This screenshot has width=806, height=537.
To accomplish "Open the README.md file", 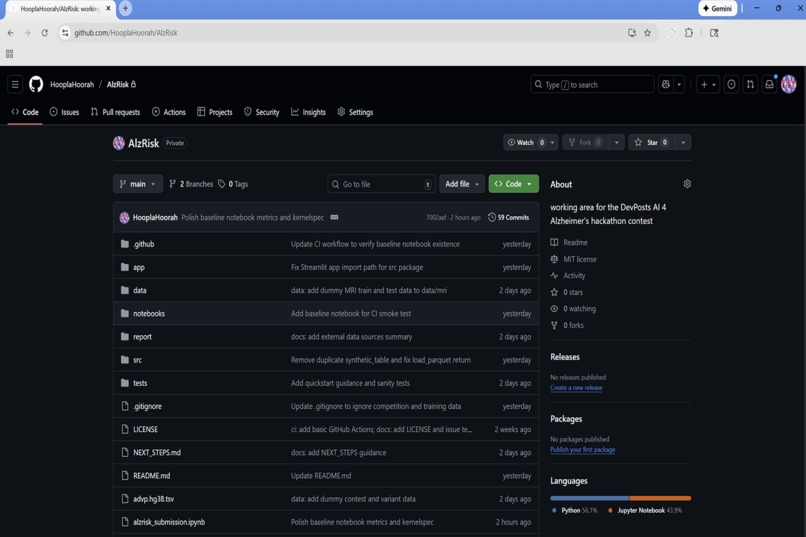I will (x=152, y=475).
